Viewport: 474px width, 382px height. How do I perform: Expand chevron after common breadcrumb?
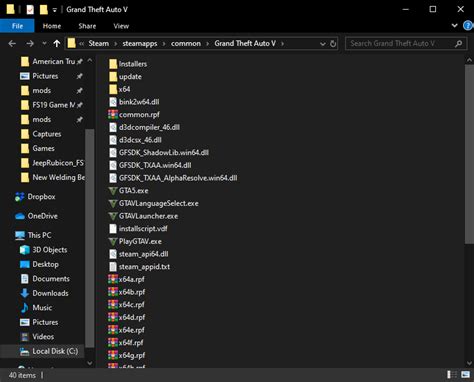tap(207, 44)
